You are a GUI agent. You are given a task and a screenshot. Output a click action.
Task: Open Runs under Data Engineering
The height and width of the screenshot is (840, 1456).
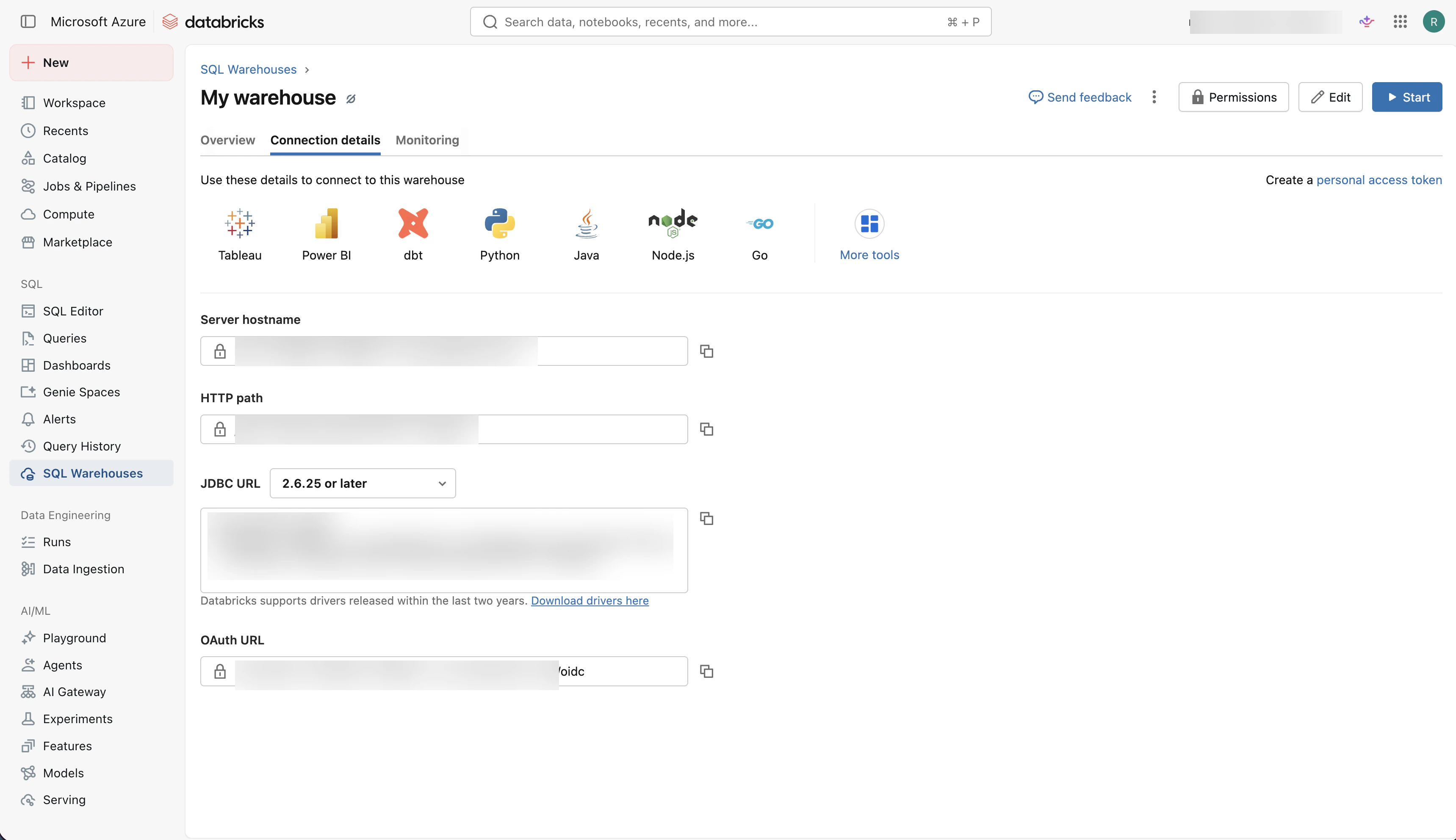pos(91,542)
